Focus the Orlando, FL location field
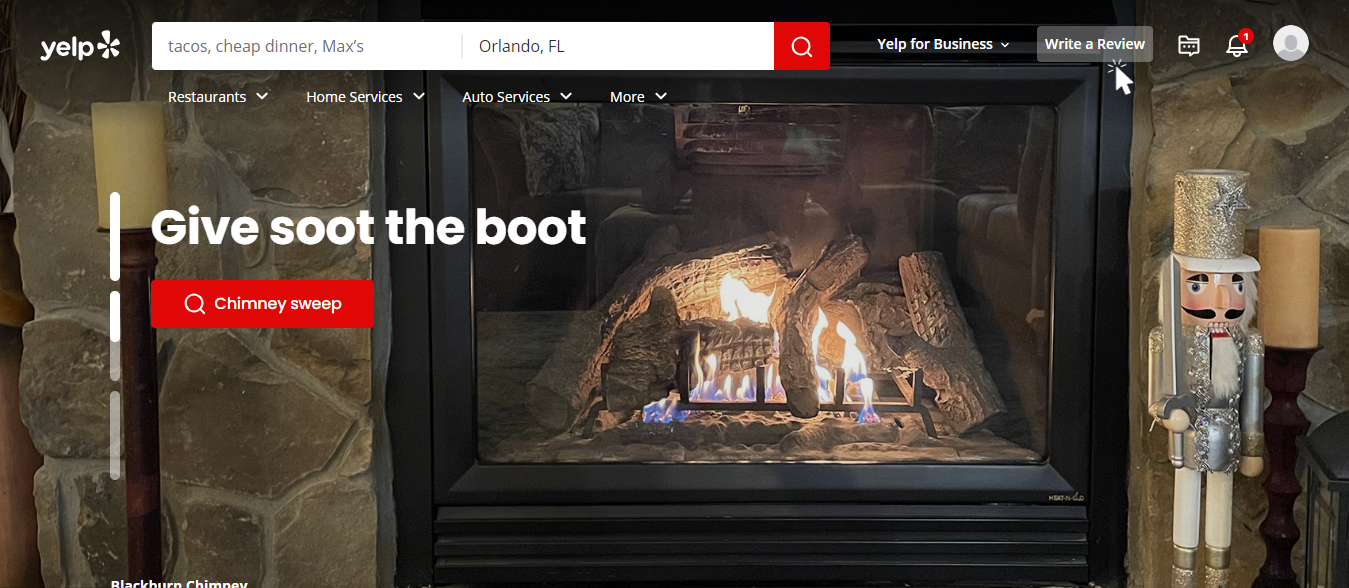 point(618,46)
